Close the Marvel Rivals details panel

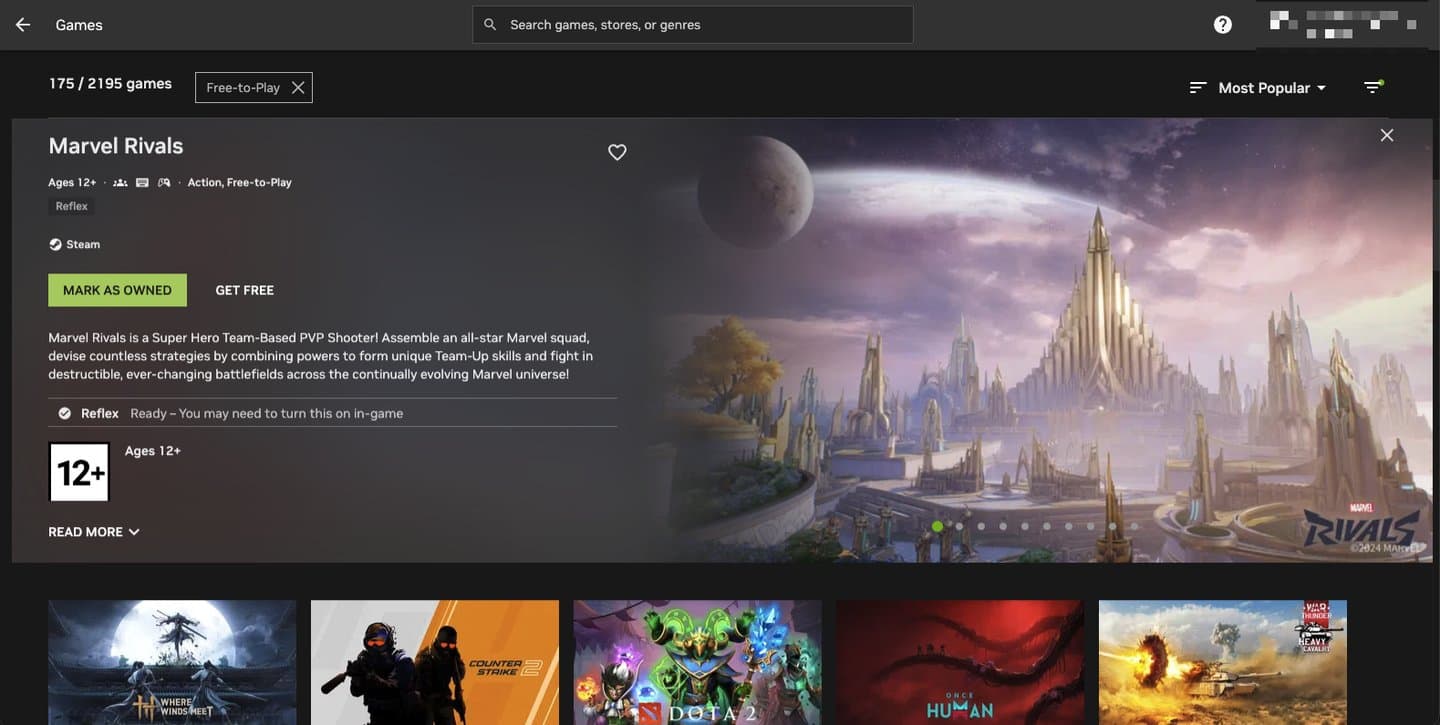1386,135
